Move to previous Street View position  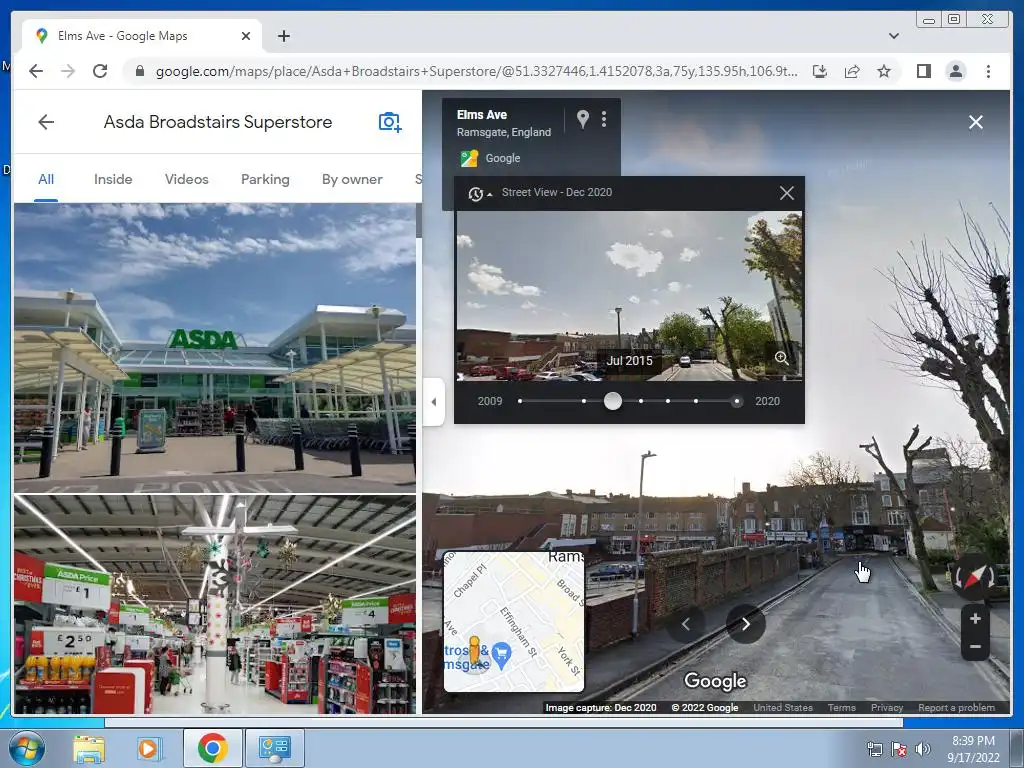pos(685,624)
